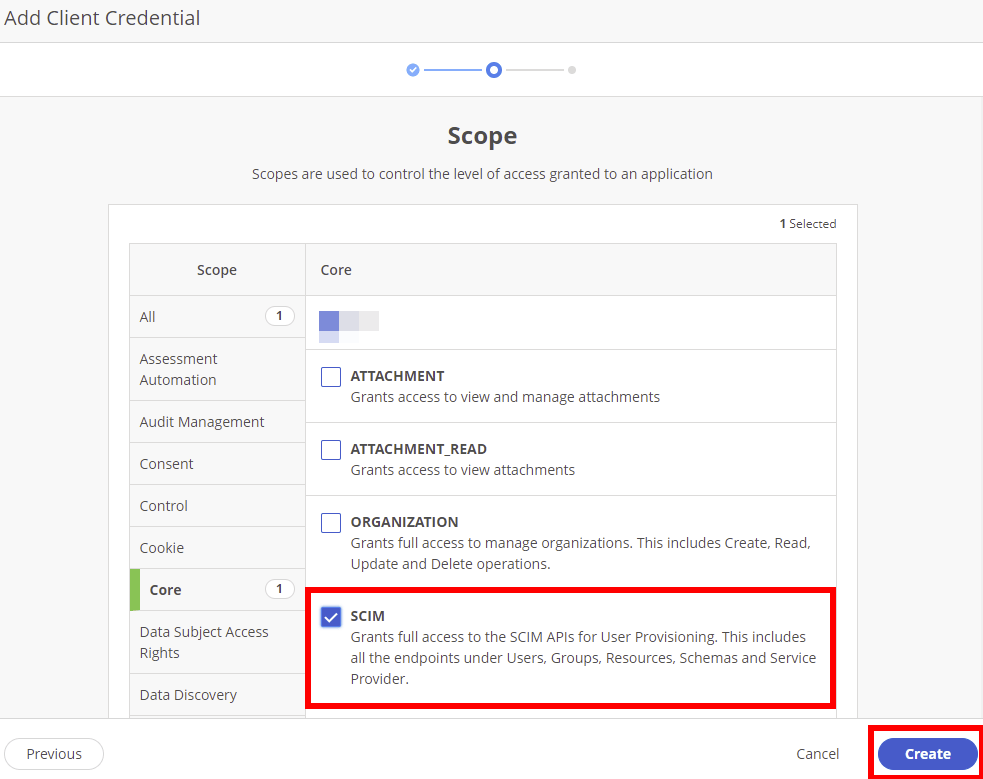Click the SCIM scope description text
983x779 pixels.
(x=583, y=658)
